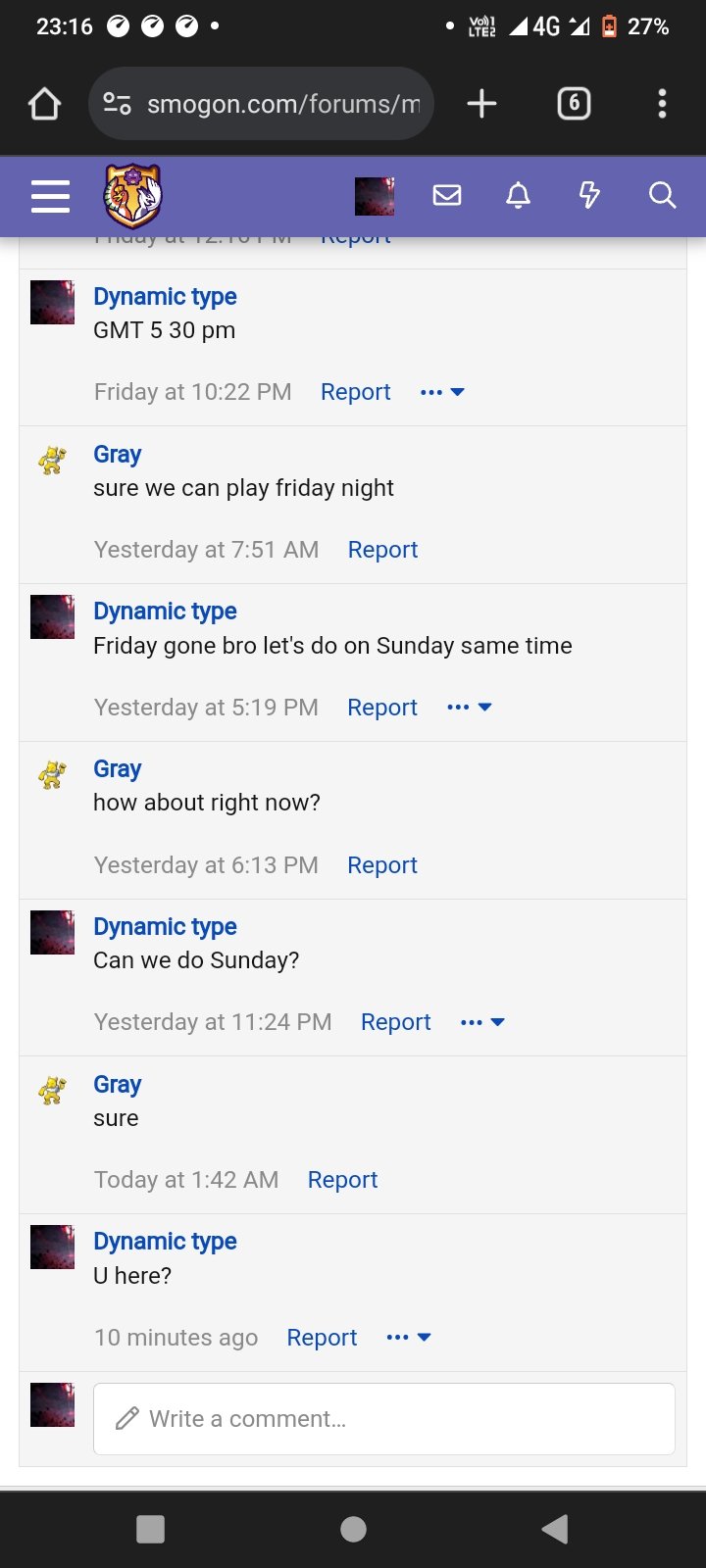Open the hamburger navigation menu
Image resolution: width=706 pixels, height=1568 pixels.
(x=50, y=196)
